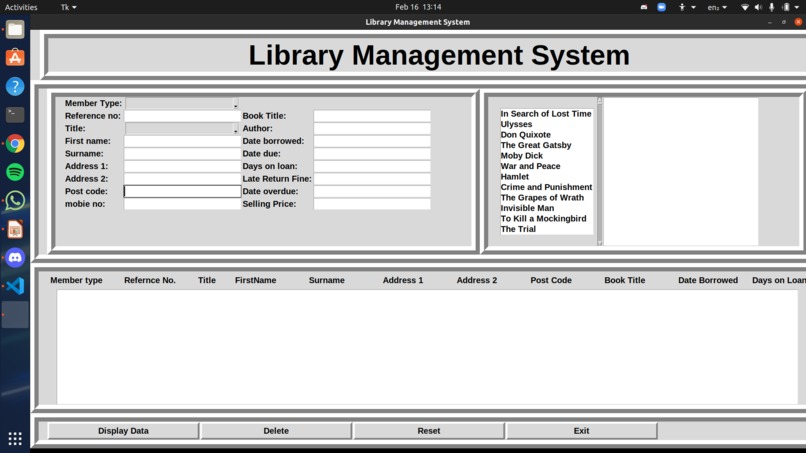Screen dimensions: 806x453
Task: Show the applications grid
Action: tap(15, 439)
